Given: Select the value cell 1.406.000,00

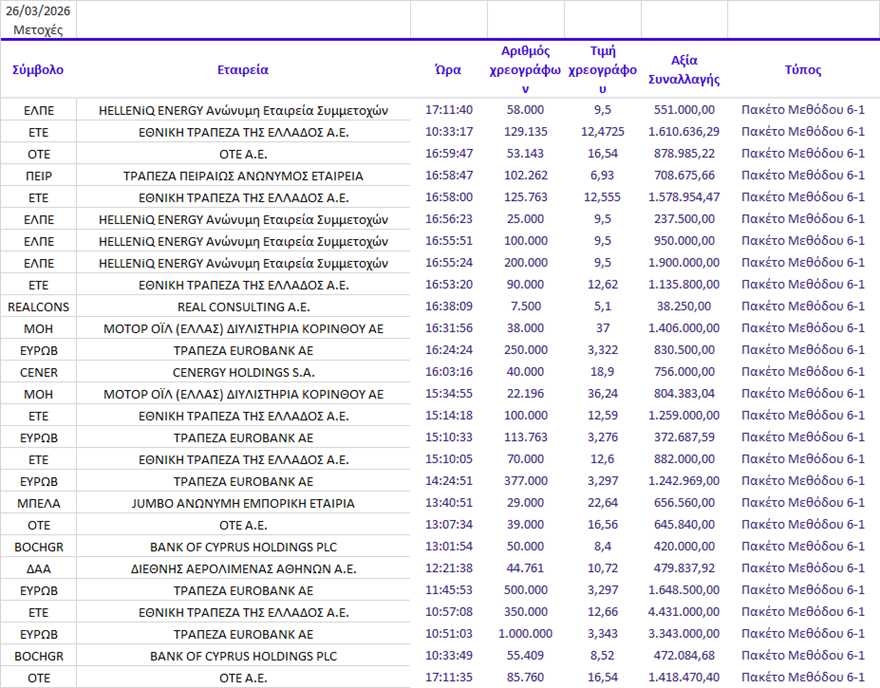Looking at the screenshot, I should pos(684,329).
